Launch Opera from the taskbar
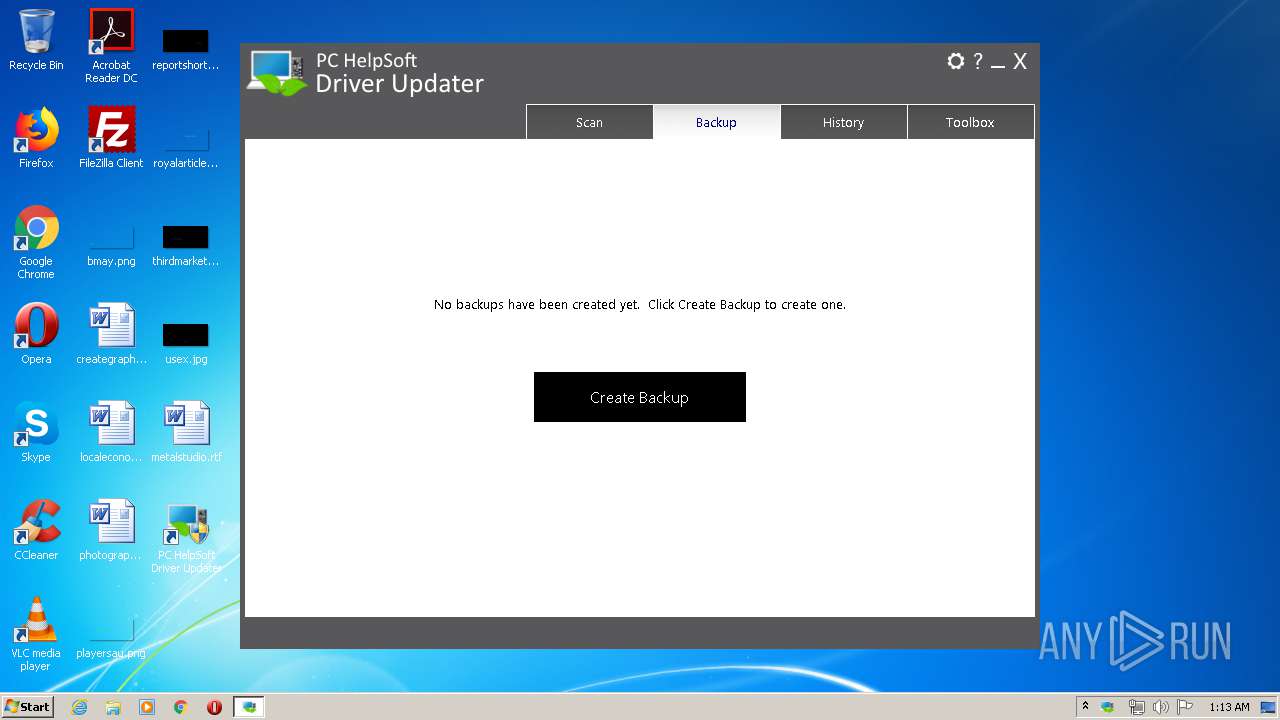Viewport: 1280px width, 720px height. click(x=214, y=707)
